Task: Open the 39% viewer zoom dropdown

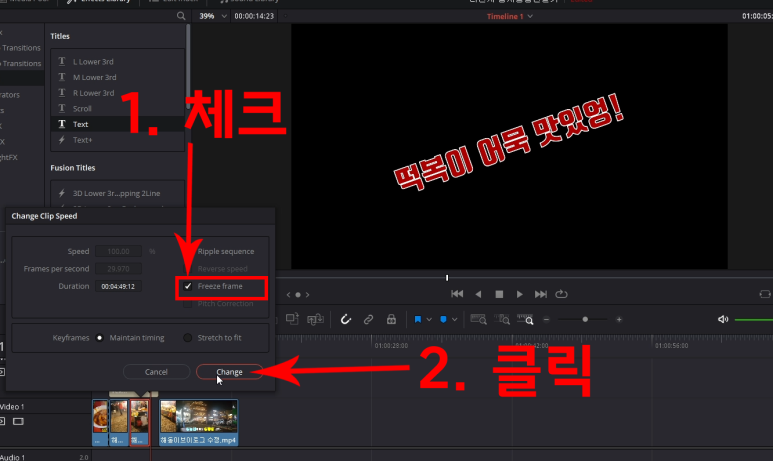Action: [x=212, y=16]
